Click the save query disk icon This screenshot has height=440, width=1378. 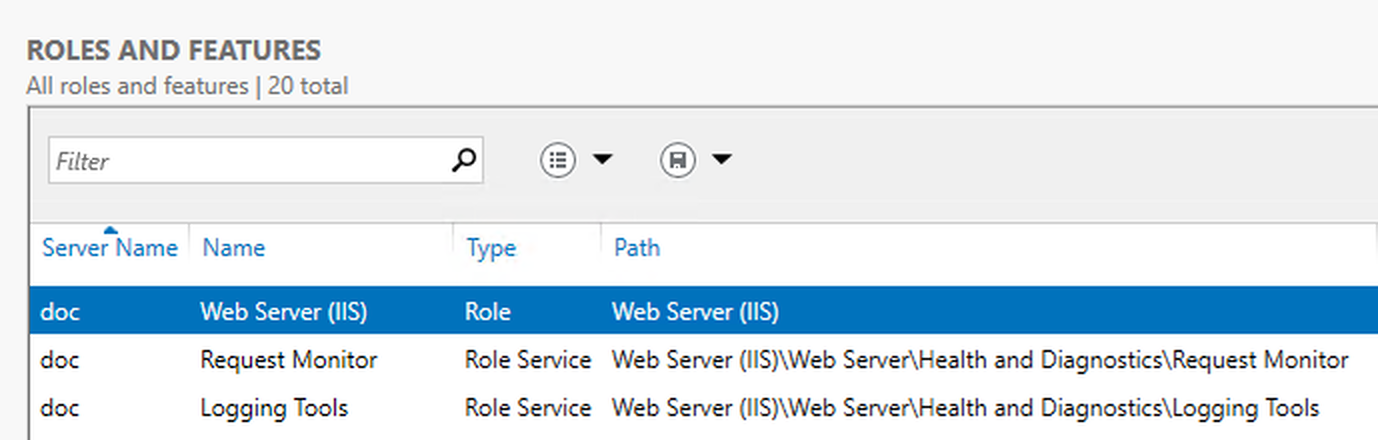677,160
